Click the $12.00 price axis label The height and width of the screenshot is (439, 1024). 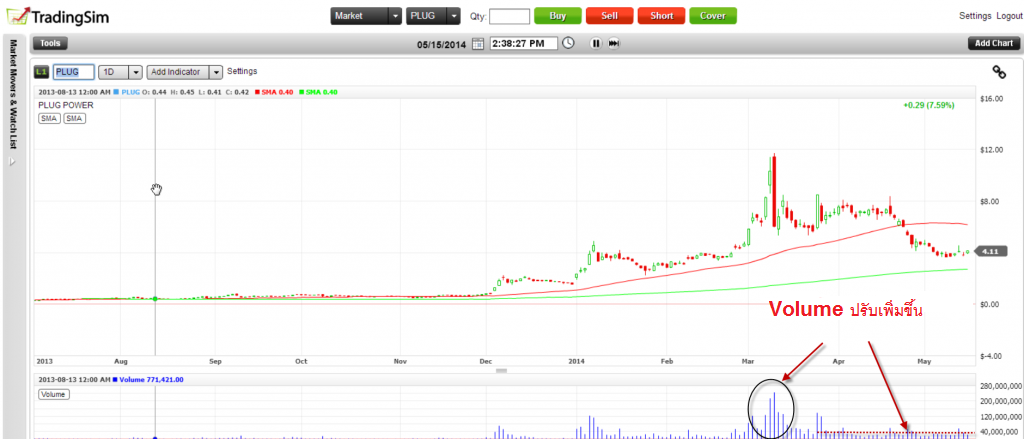pos(992,150)
